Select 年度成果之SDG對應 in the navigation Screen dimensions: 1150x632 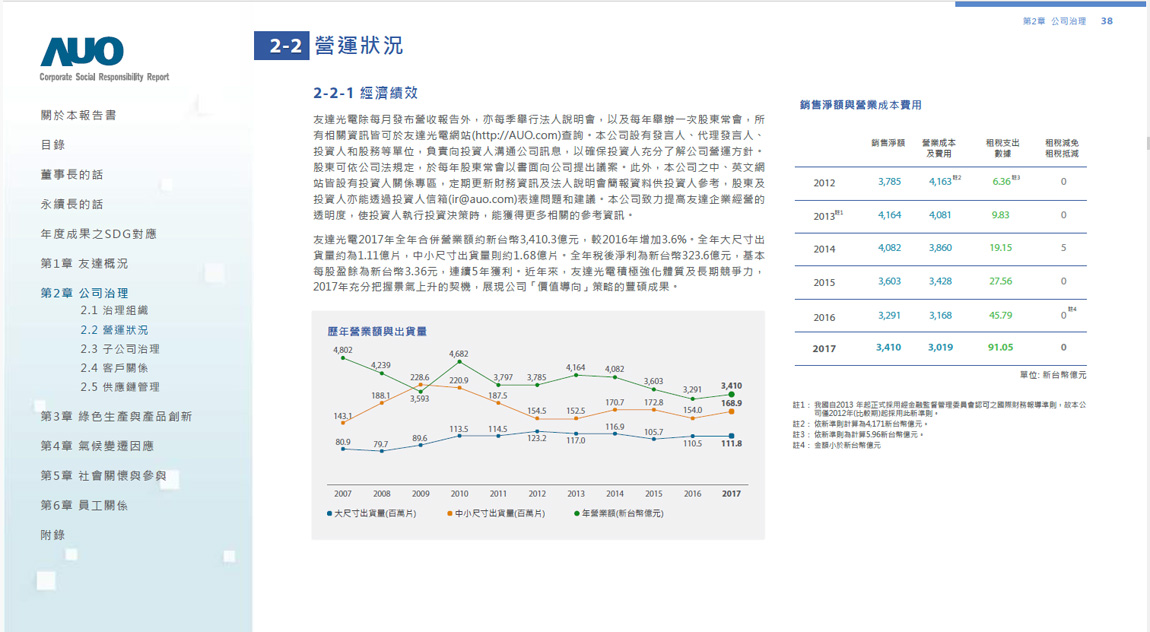(99, 234)
